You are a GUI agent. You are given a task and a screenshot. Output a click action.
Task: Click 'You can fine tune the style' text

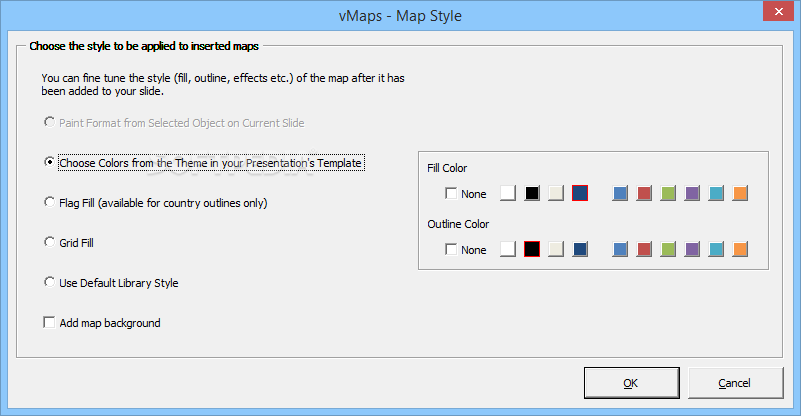[223, 84]
